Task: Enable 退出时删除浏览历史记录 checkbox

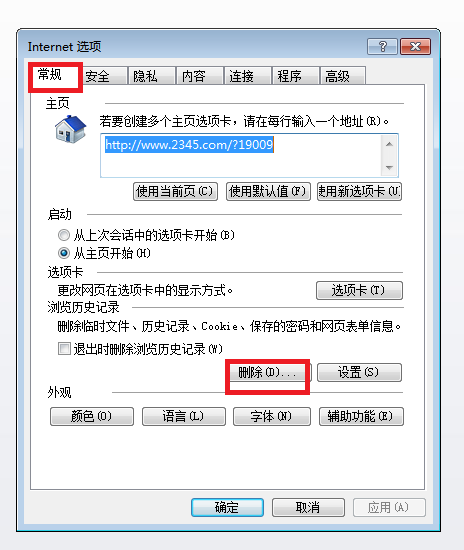Action: coord(64,349)
